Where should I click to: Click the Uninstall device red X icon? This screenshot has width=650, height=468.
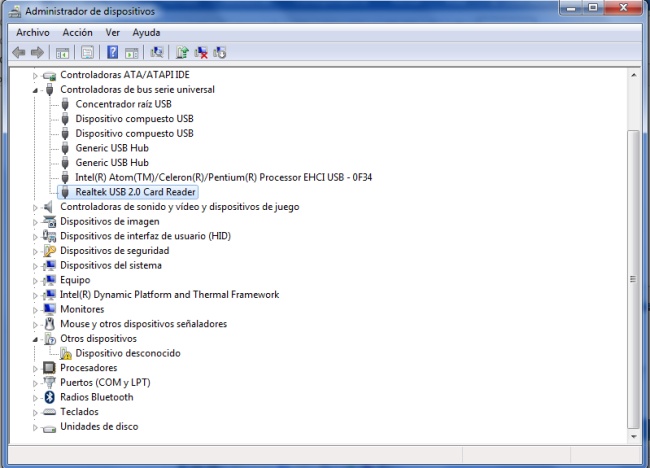click(x=201, y=52)
